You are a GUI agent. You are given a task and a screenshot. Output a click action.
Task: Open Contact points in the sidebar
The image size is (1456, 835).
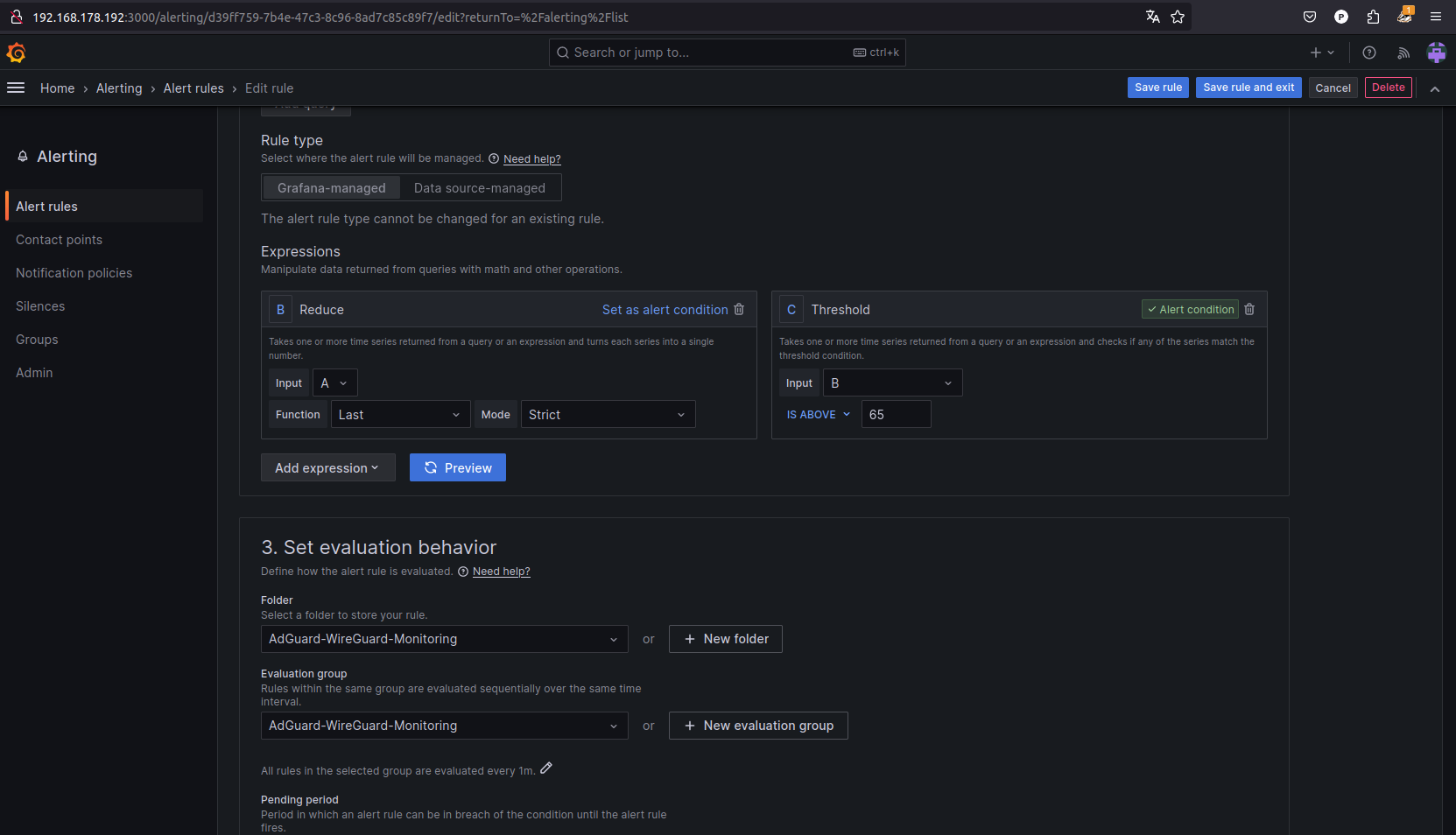(59, 240)
